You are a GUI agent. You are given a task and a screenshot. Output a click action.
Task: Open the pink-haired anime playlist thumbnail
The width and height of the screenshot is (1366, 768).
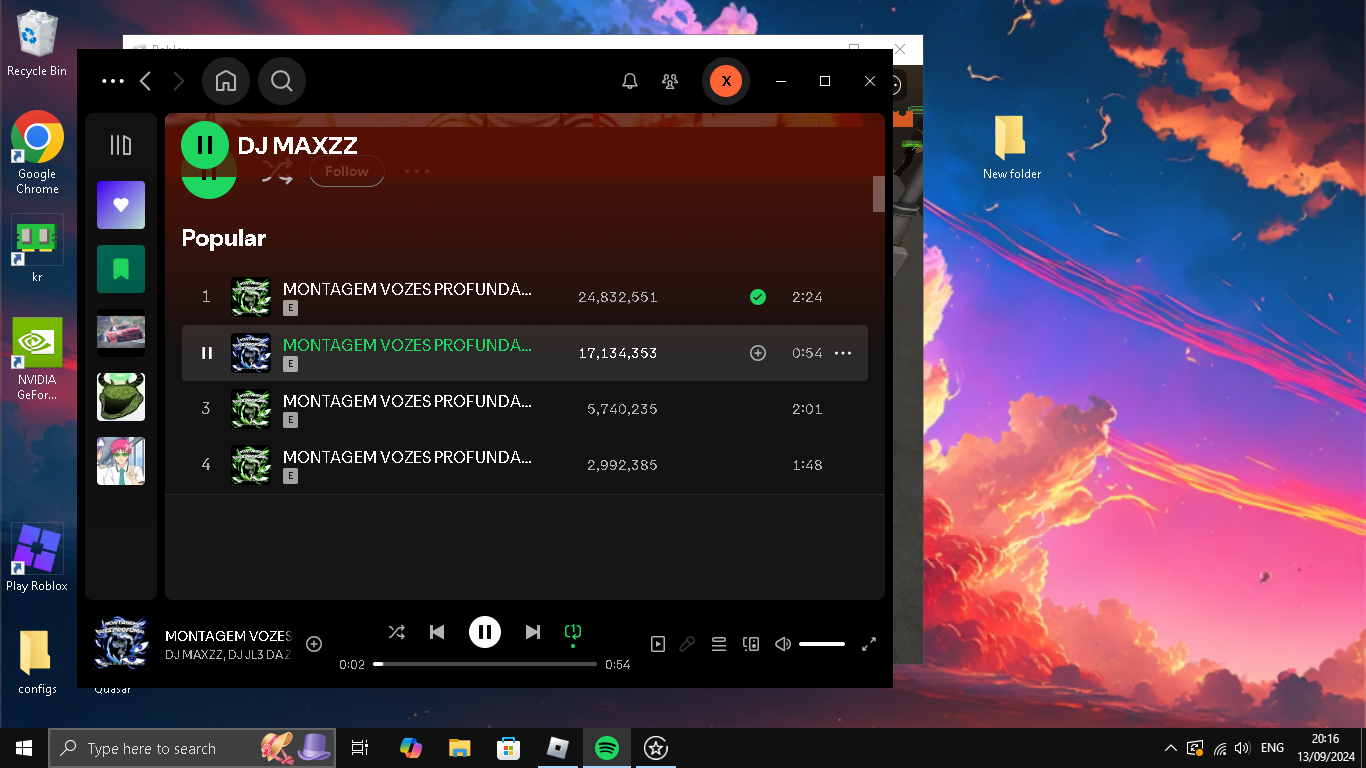121,461
